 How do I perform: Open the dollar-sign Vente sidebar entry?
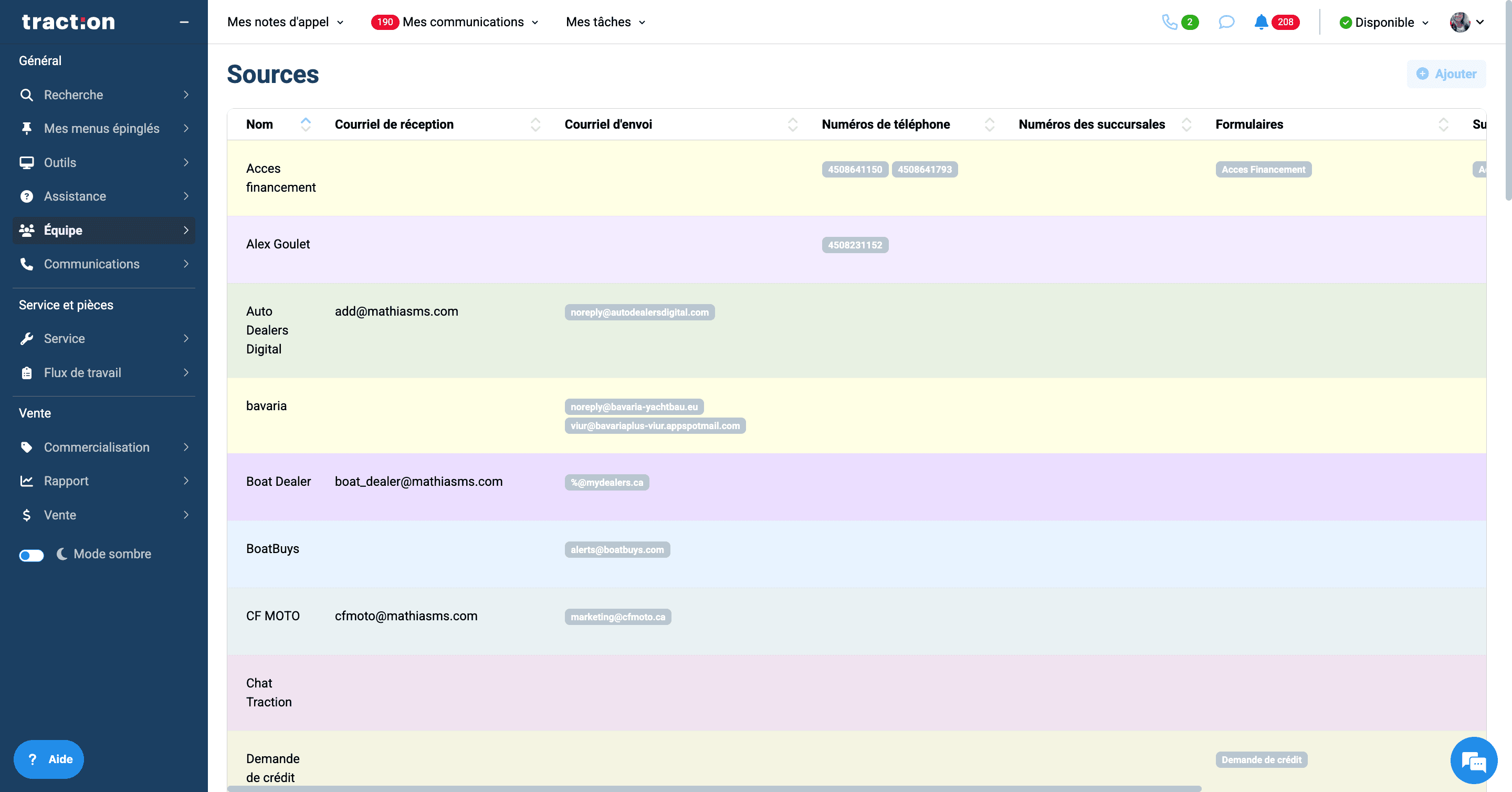[104, 515]
